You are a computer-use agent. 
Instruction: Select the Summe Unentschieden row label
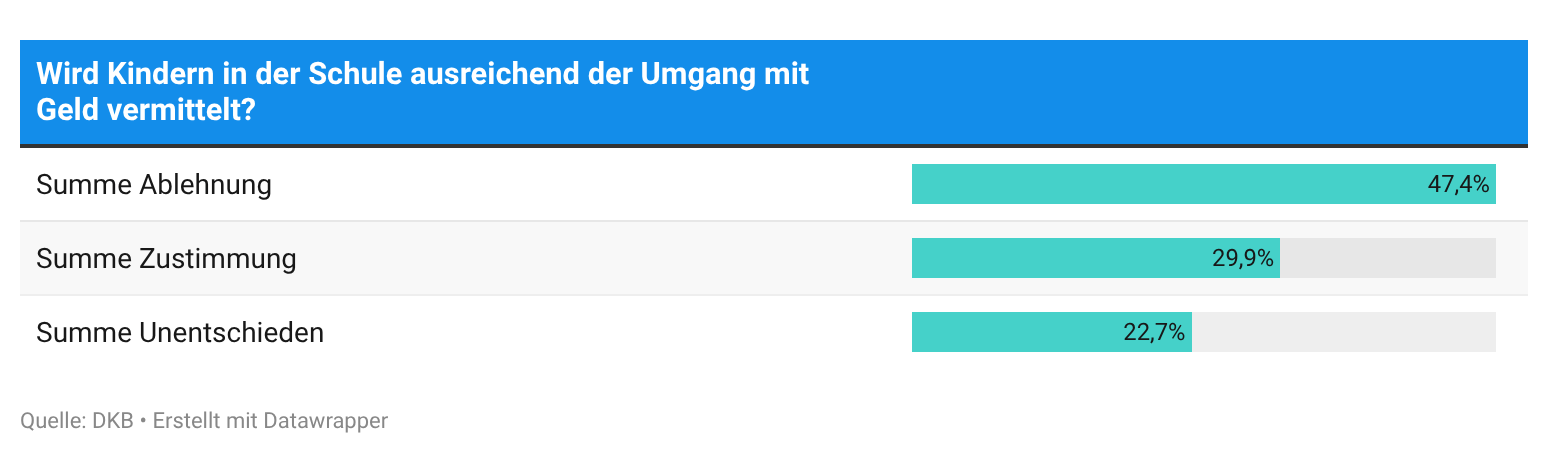tap(180, 333)
